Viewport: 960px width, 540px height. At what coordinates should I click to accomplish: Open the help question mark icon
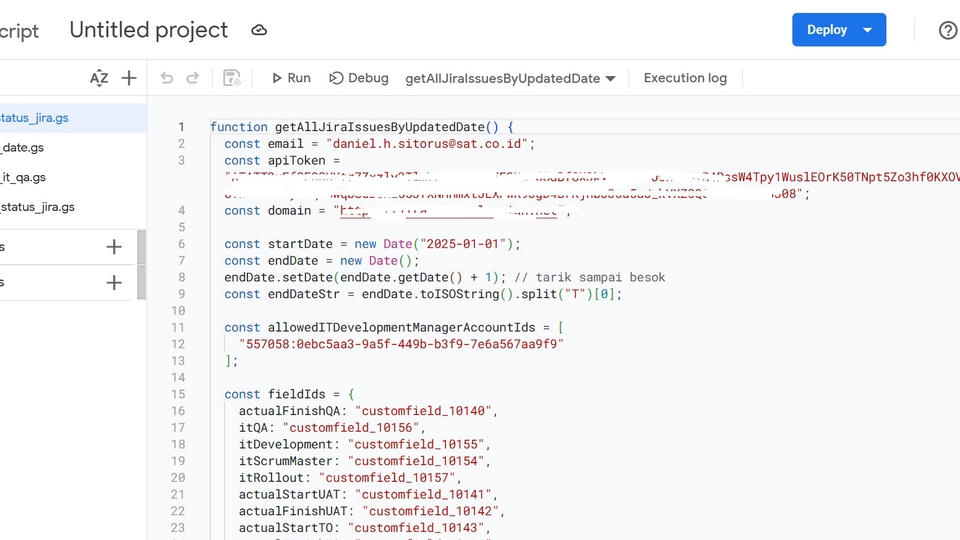948,30
